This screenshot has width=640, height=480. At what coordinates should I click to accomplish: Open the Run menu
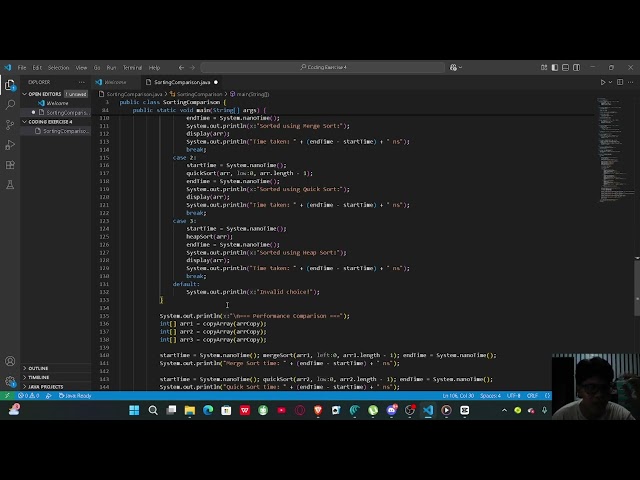click(x=111, y=68)
